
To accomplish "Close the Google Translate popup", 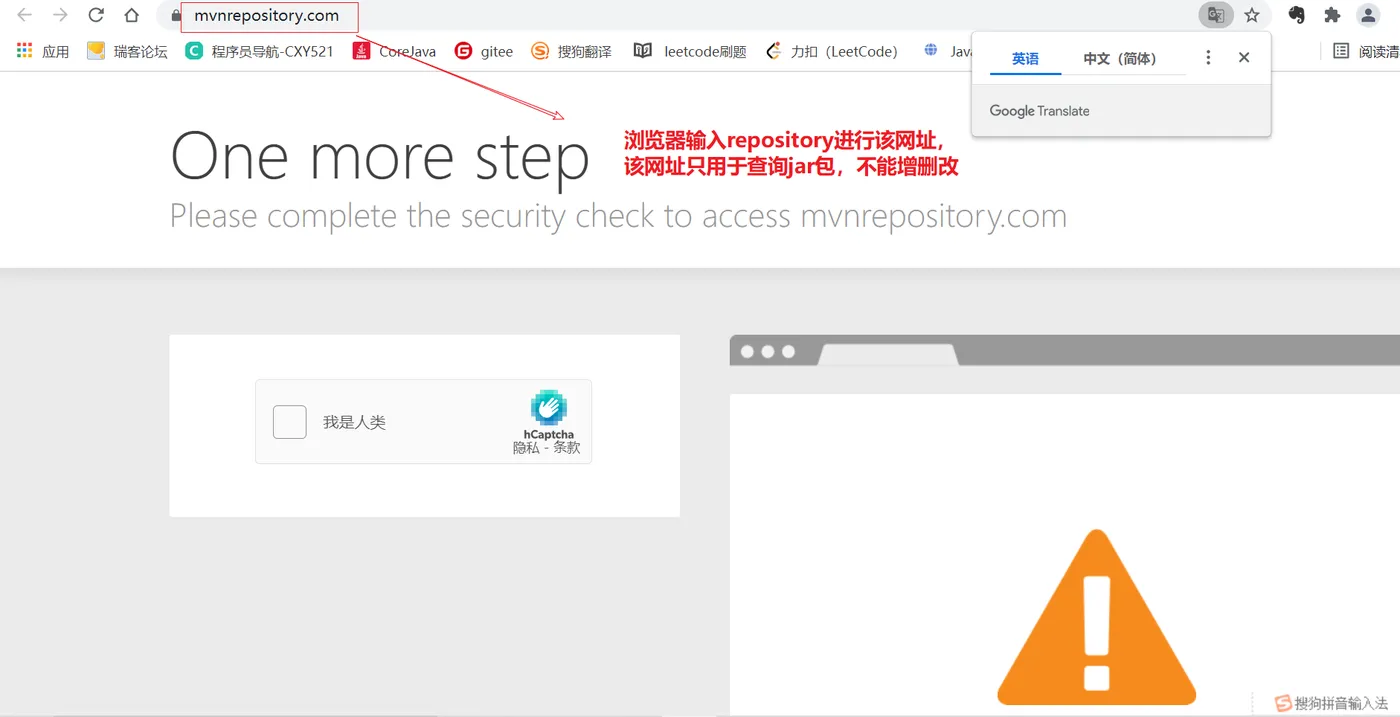I will click(x=1244, y=58).
